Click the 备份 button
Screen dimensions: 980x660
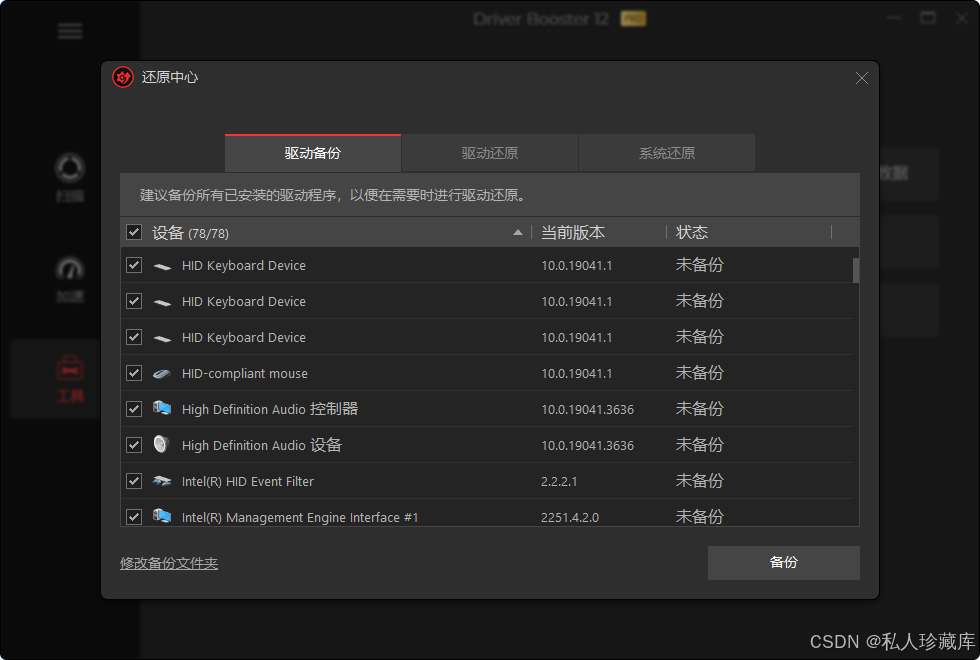click(784, 562)
